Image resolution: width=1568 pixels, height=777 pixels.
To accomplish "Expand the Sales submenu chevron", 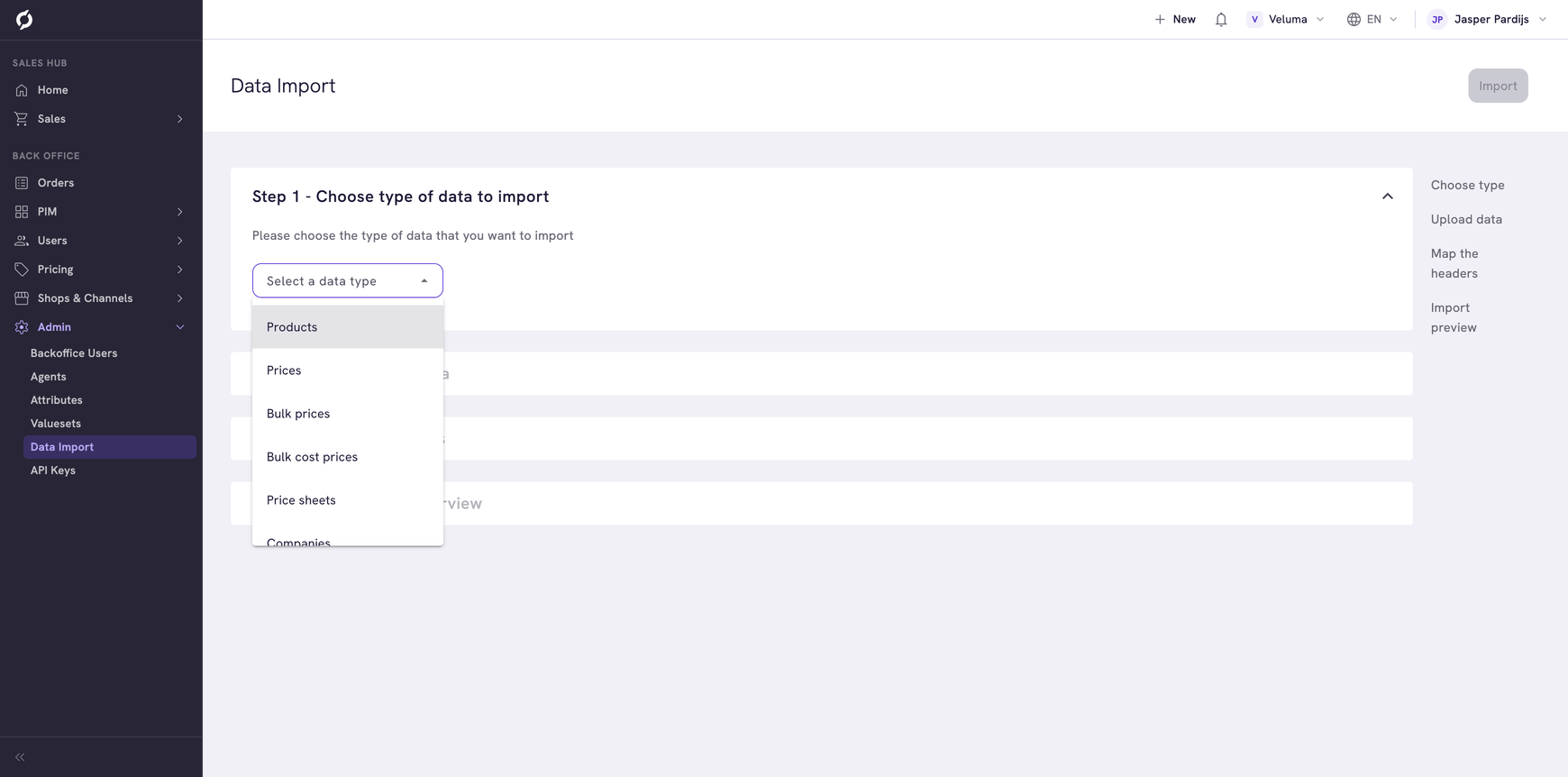I will [x=180, y=119].
